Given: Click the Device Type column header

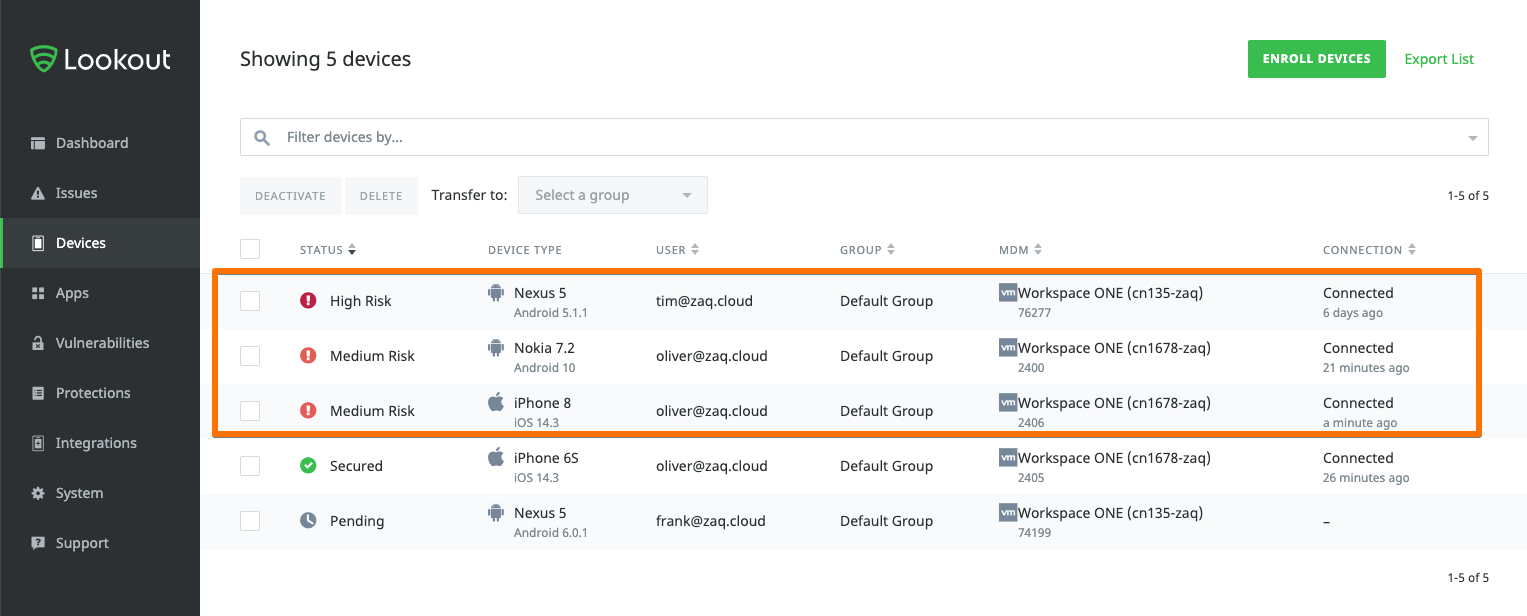Looking at the screenshot, I should coord(525,250).
